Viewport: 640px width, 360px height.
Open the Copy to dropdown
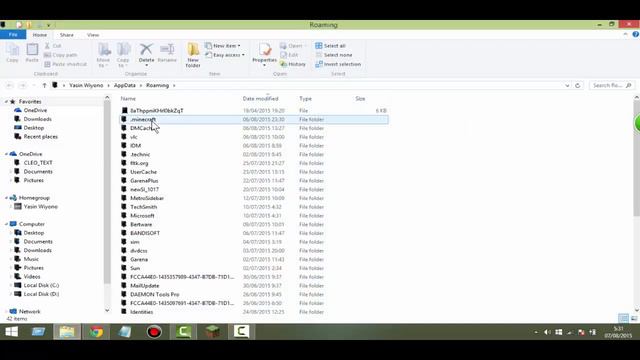tap(123, 55)
